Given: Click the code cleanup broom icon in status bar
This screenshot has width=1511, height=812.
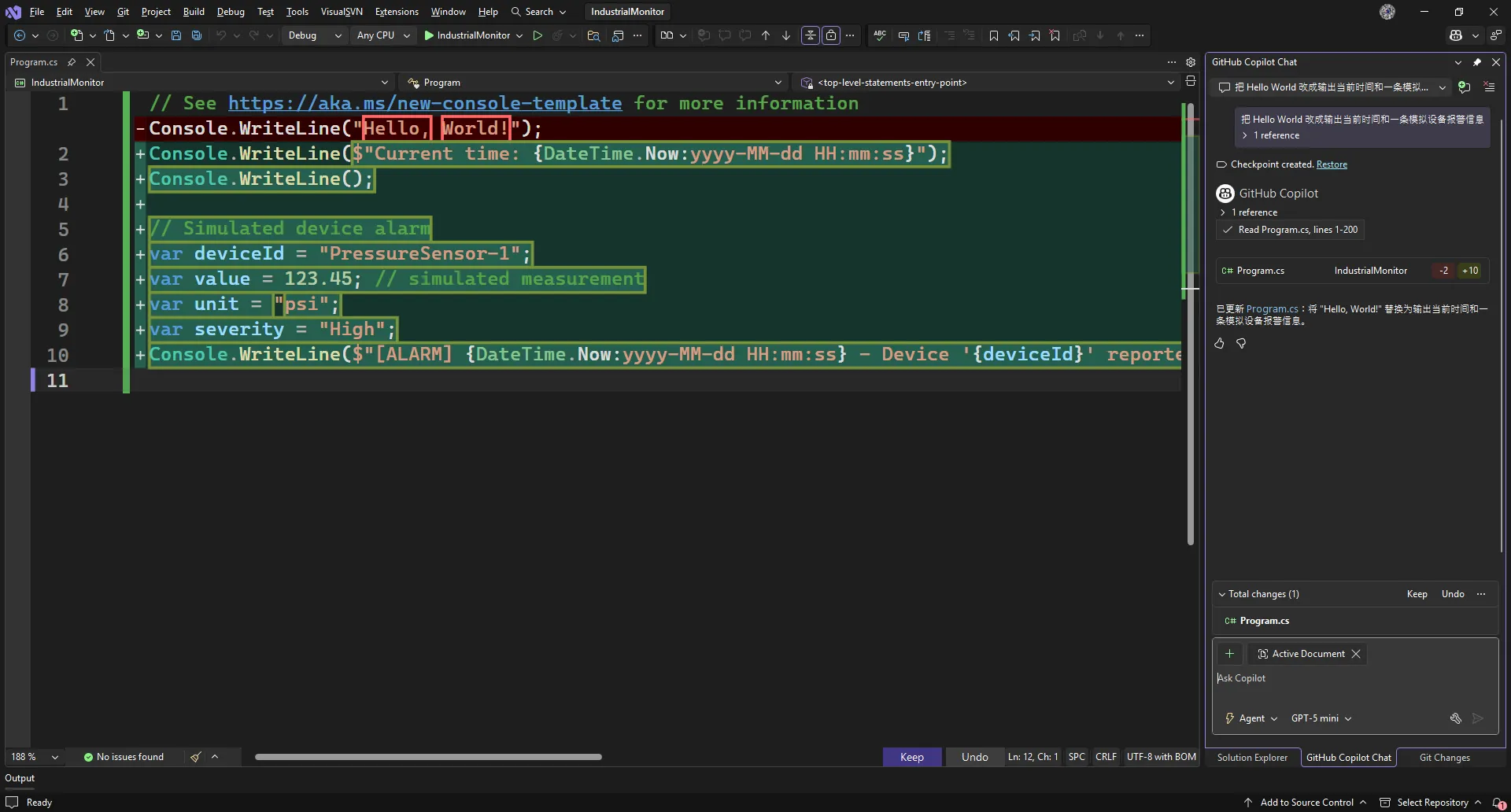Looking at the screenshot, I should [x=195, y=757].
